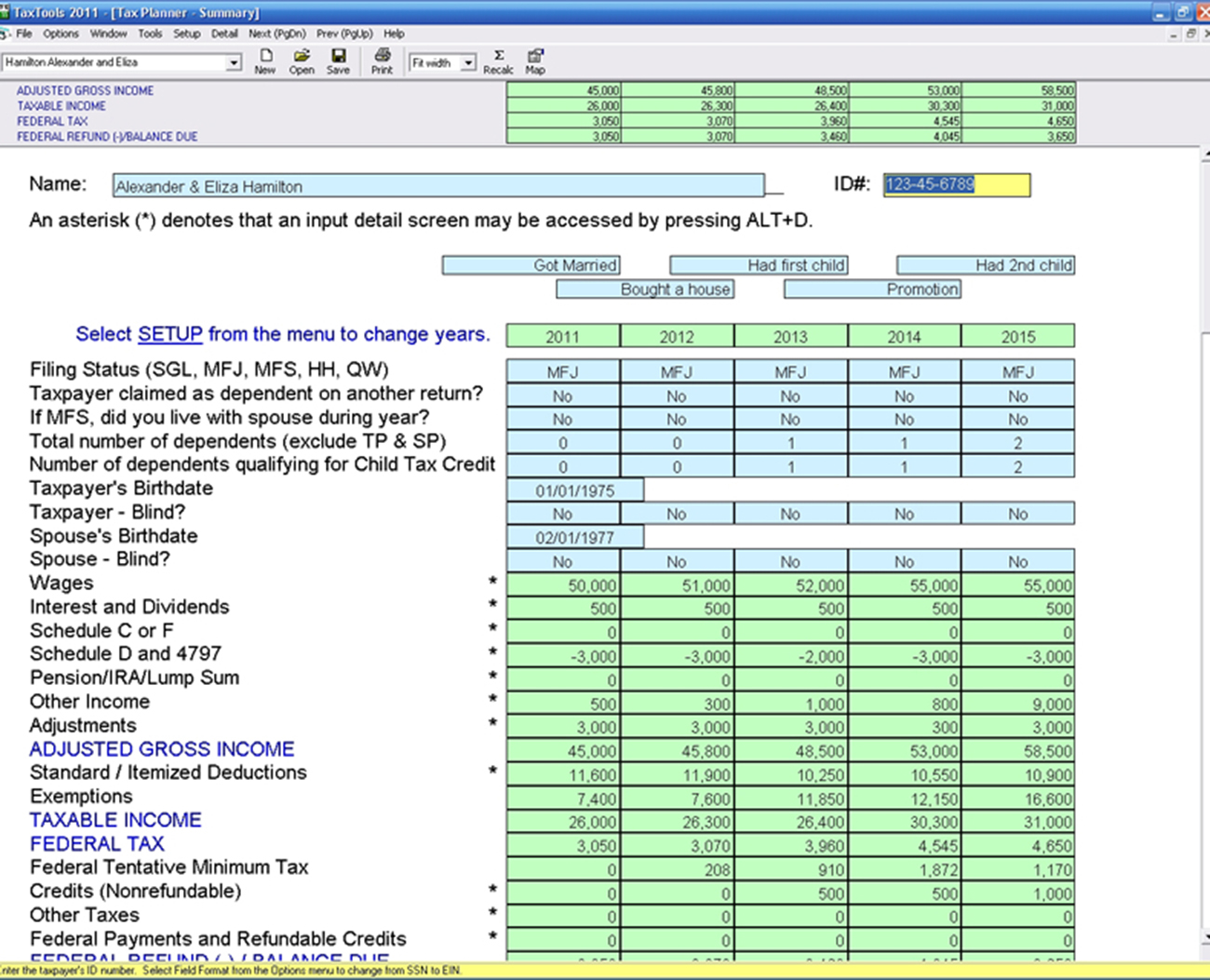The width and height of the screenshot is (1210, 980).
Task: Select the 2015 year column header
Action: click(x=1018, y=336)
